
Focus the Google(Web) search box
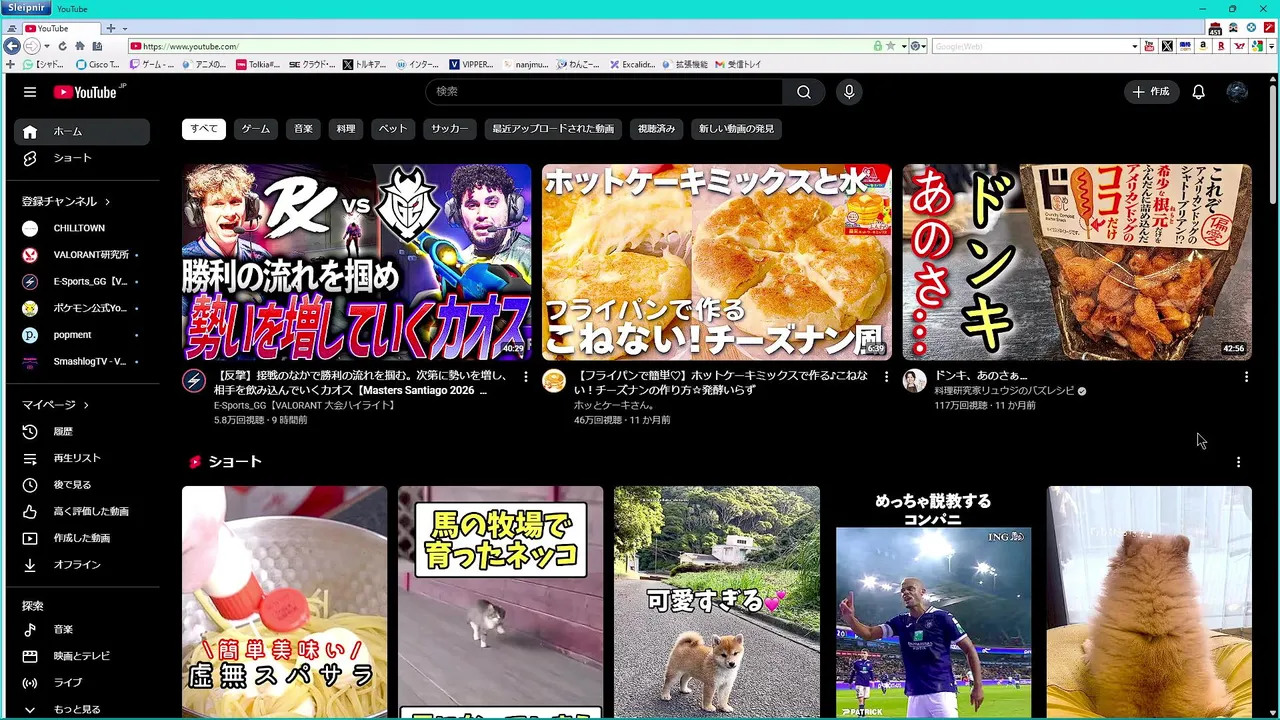1030,46
